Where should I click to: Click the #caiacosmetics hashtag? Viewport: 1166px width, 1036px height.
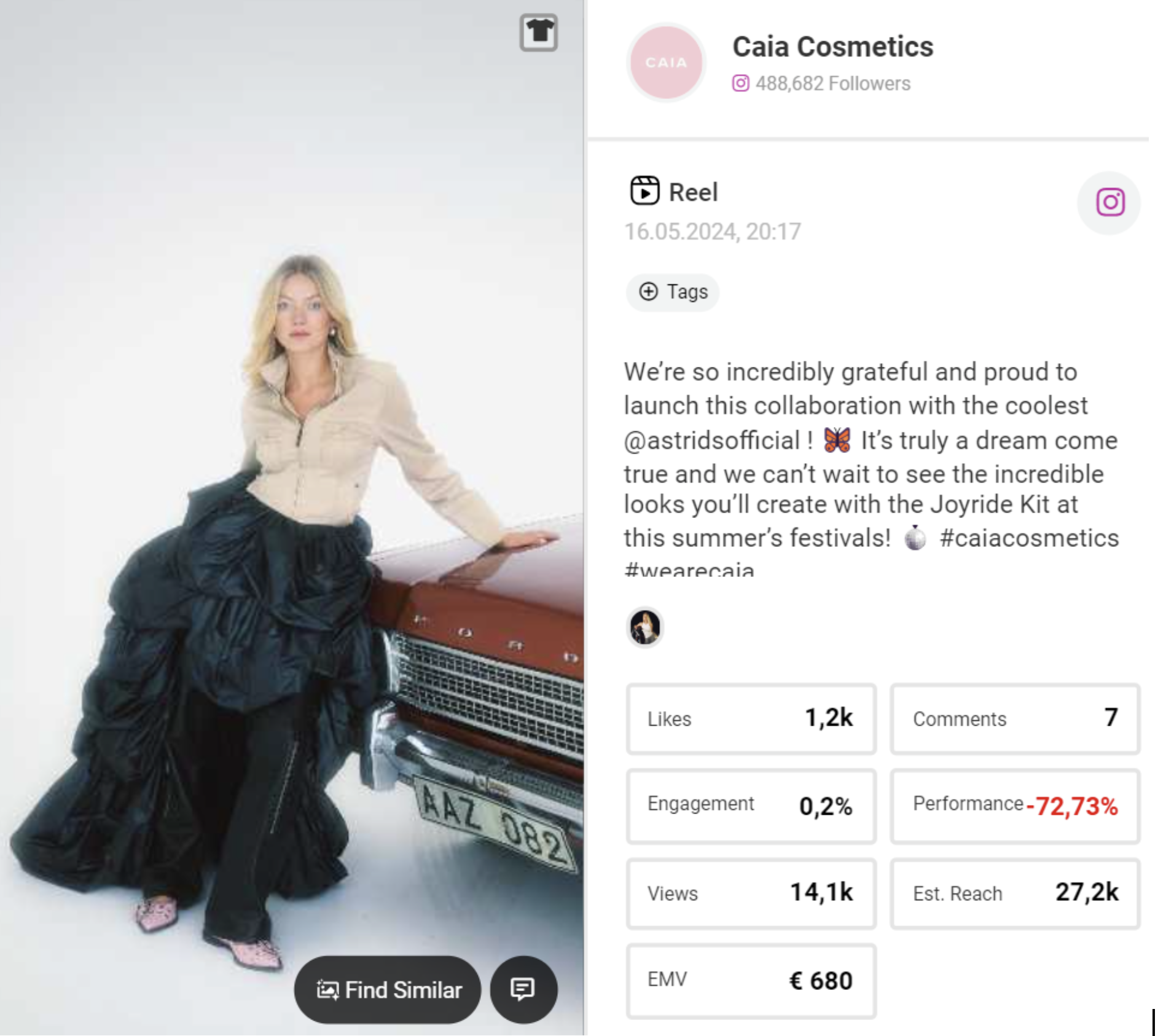tap(1029, 538)
